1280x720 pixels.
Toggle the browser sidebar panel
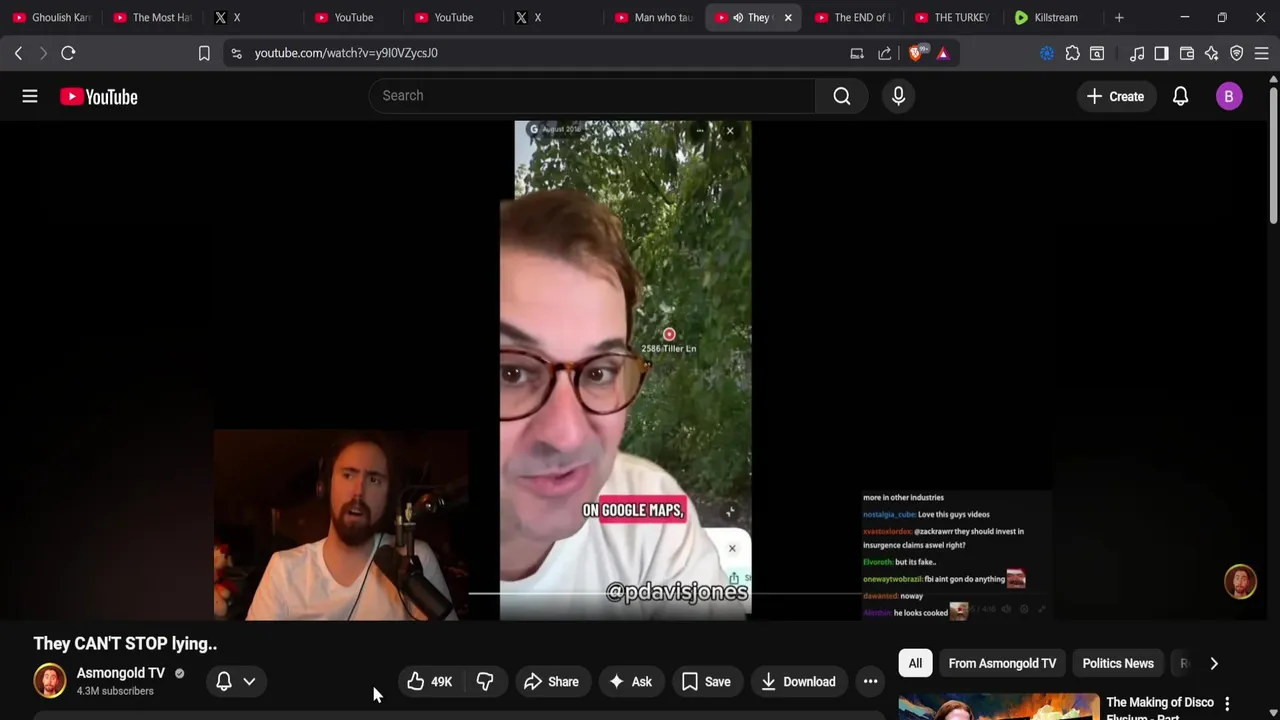click(1161, 53)
